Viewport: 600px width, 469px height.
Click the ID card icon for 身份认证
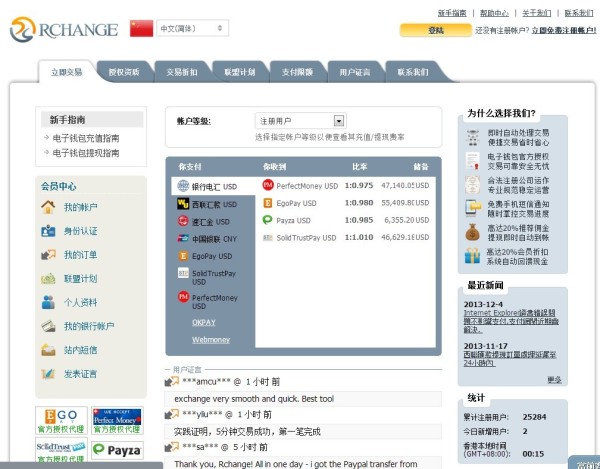(x=48, y=231)
